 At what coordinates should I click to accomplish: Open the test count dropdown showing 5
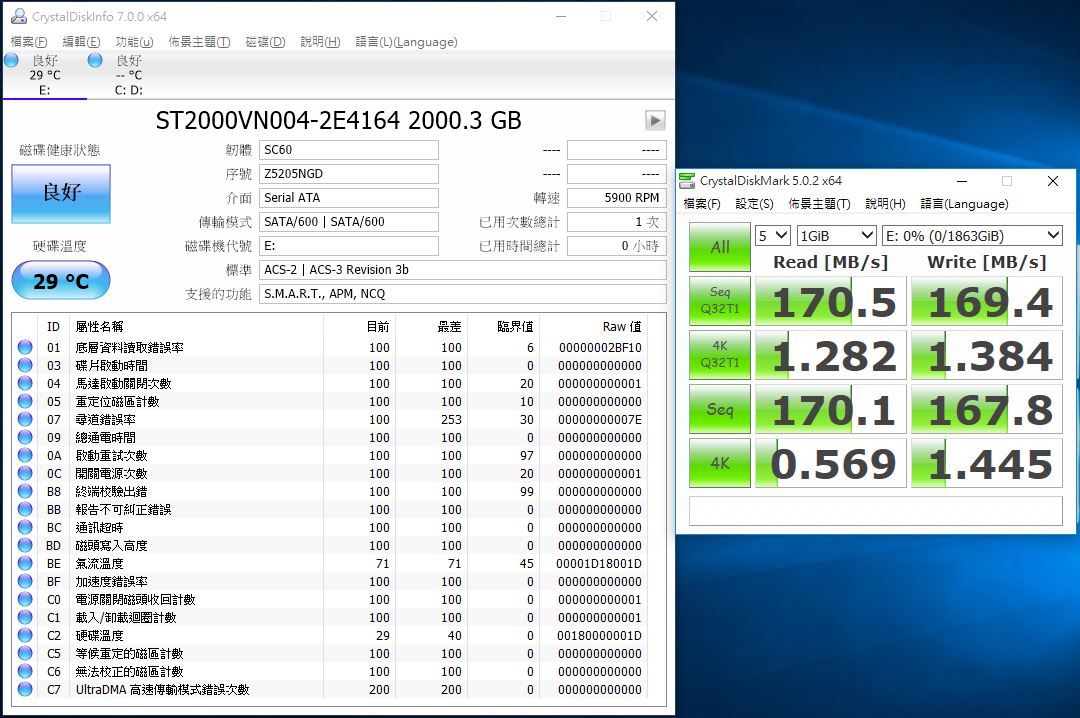point(773,236)
